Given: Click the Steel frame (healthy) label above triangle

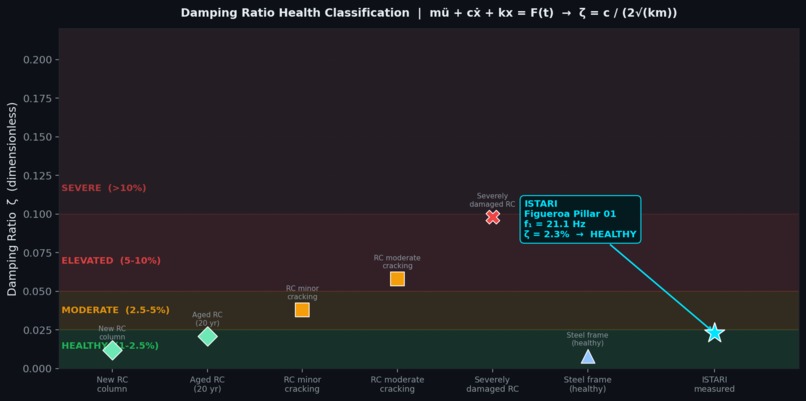Looking at the screenshot, I should (588, 339).
